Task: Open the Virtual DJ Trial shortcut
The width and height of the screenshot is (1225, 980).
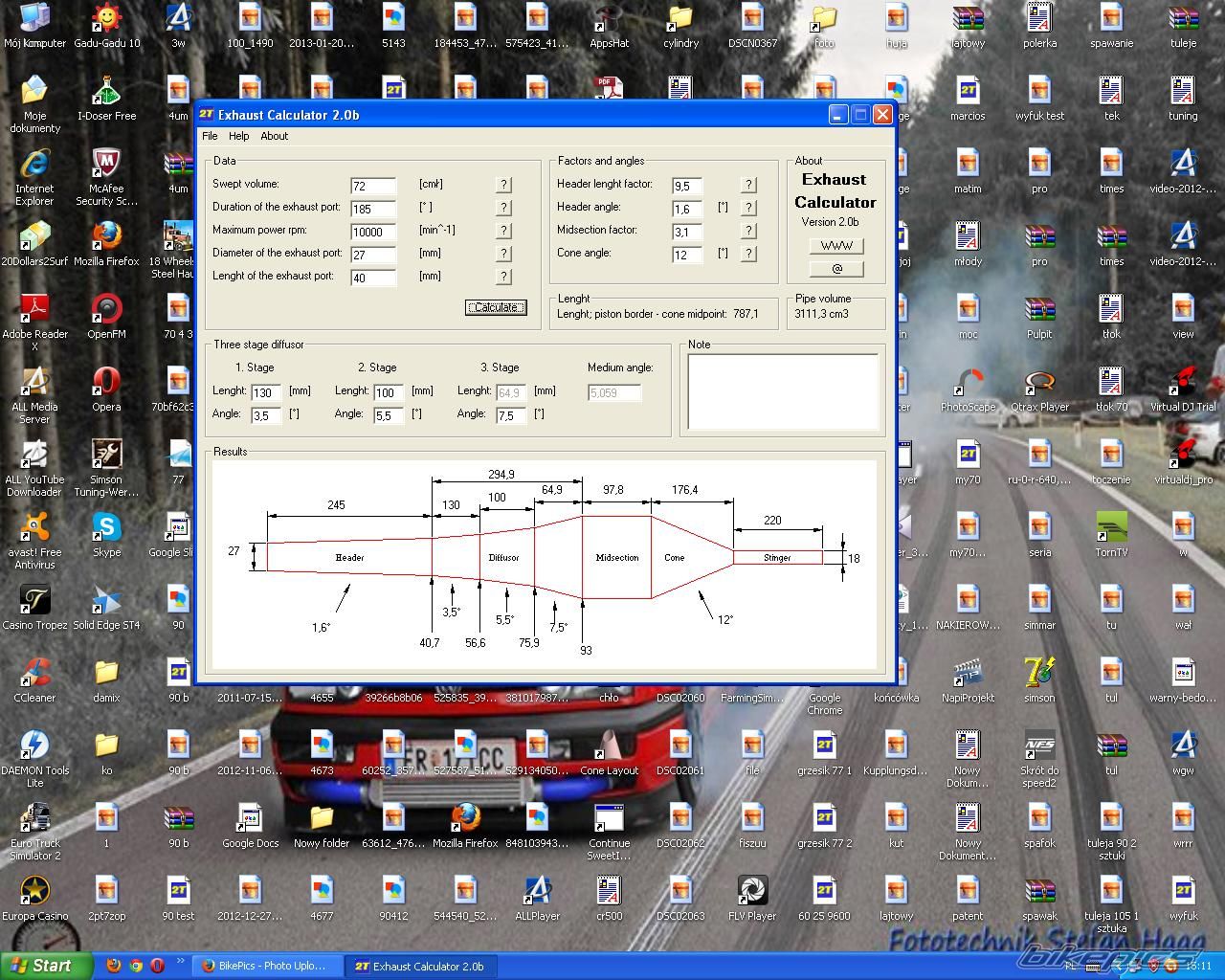Action: 1183,383
